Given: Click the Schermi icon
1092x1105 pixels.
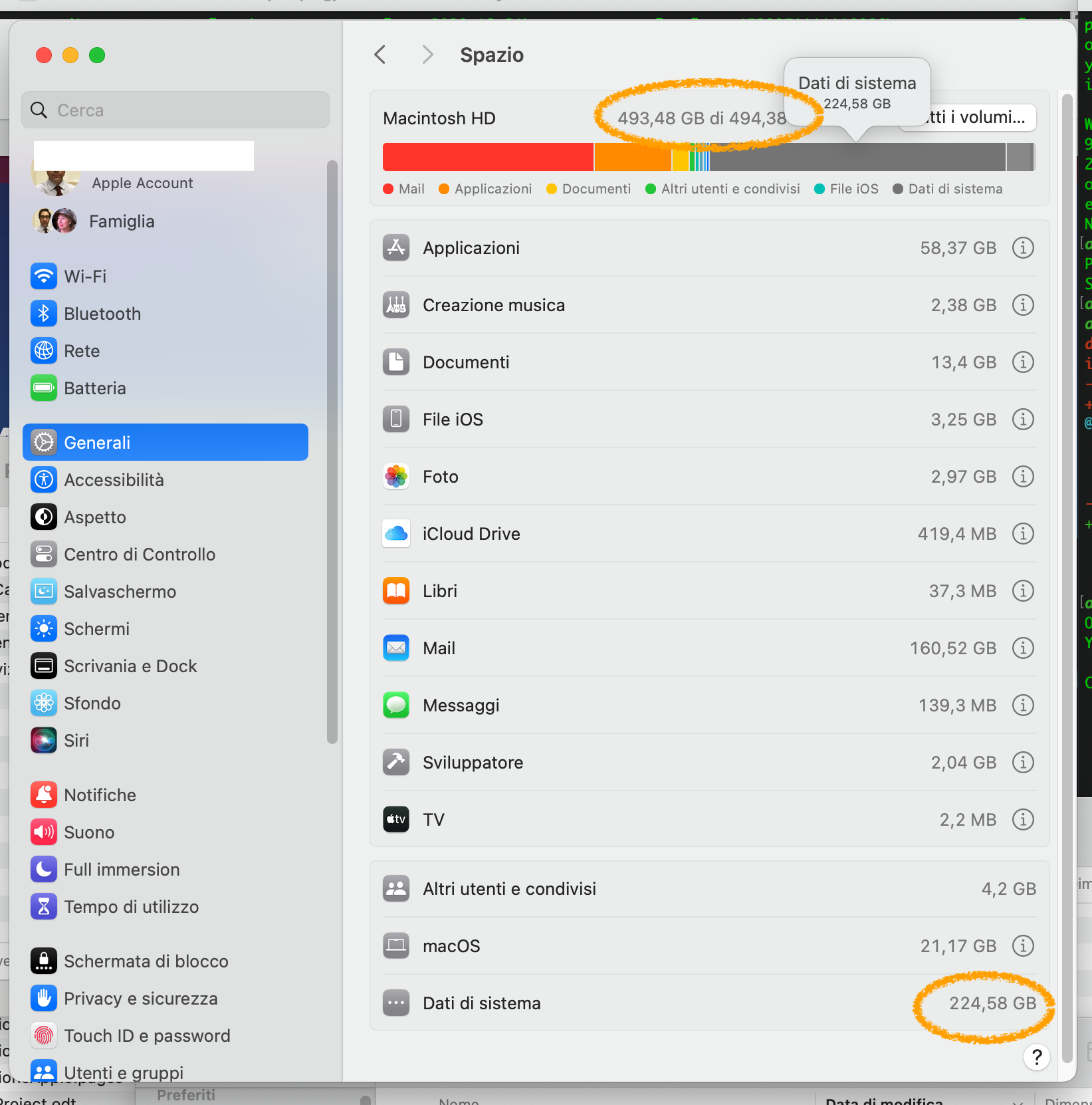Looking at the screenshot, I should 44,628.
